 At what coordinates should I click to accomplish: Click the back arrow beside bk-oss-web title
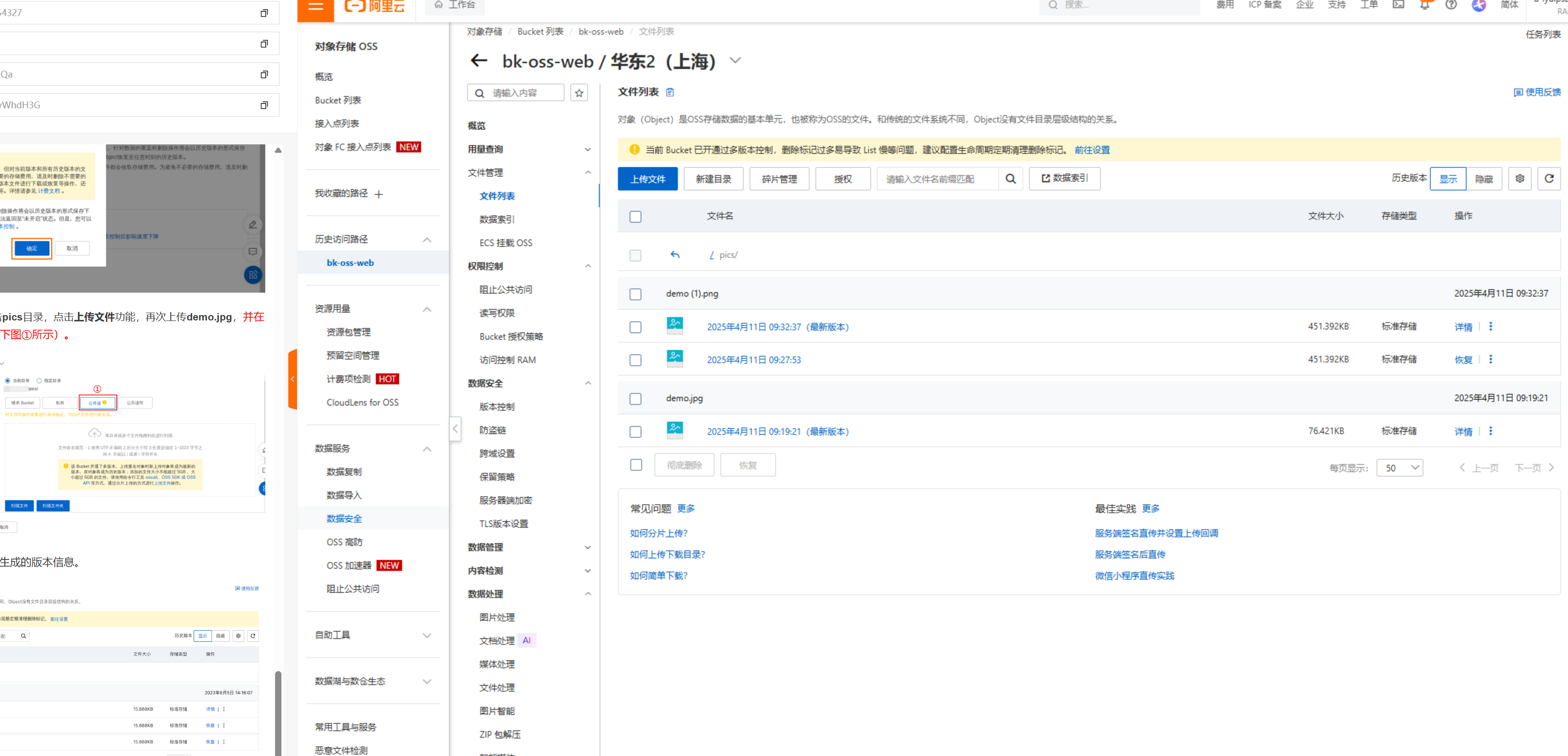point(479,61)
